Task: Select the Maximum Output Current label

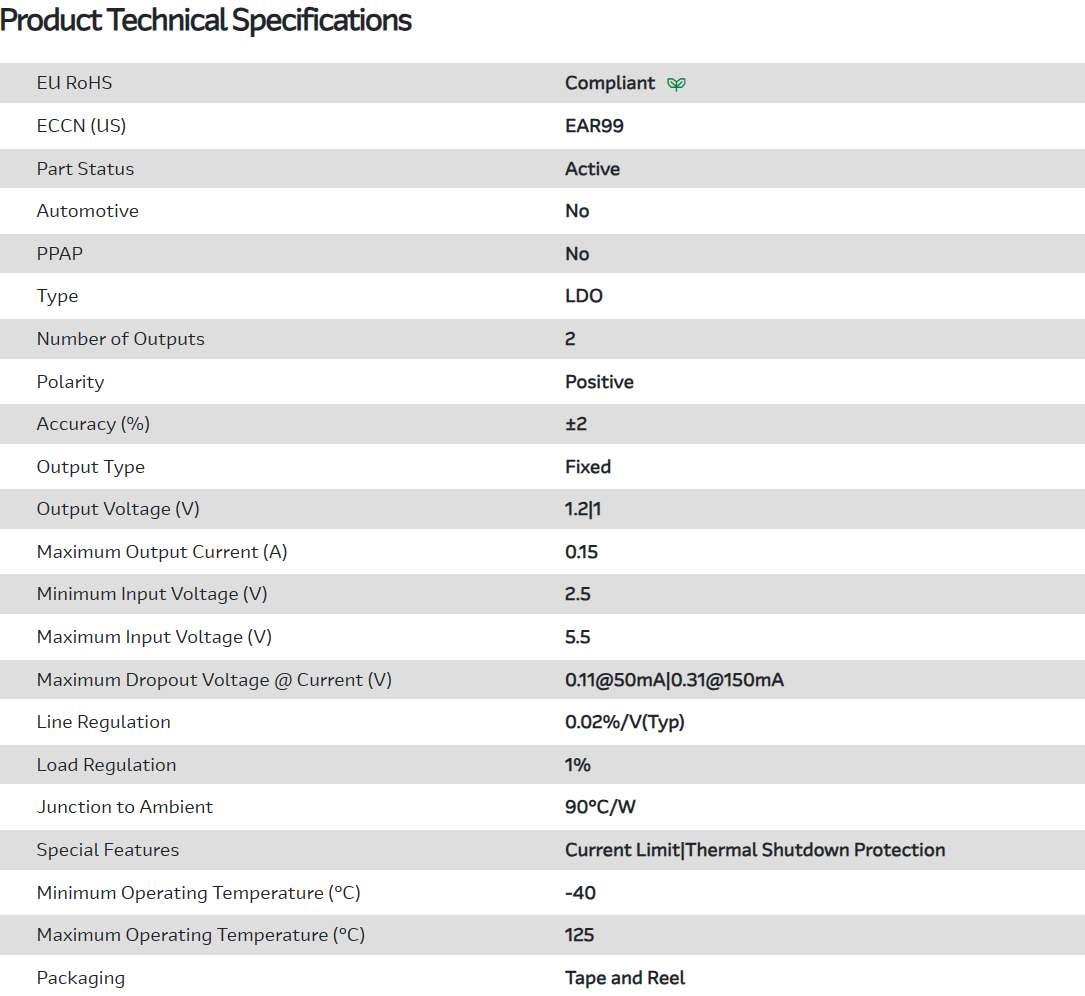Action: coord(162,552)
